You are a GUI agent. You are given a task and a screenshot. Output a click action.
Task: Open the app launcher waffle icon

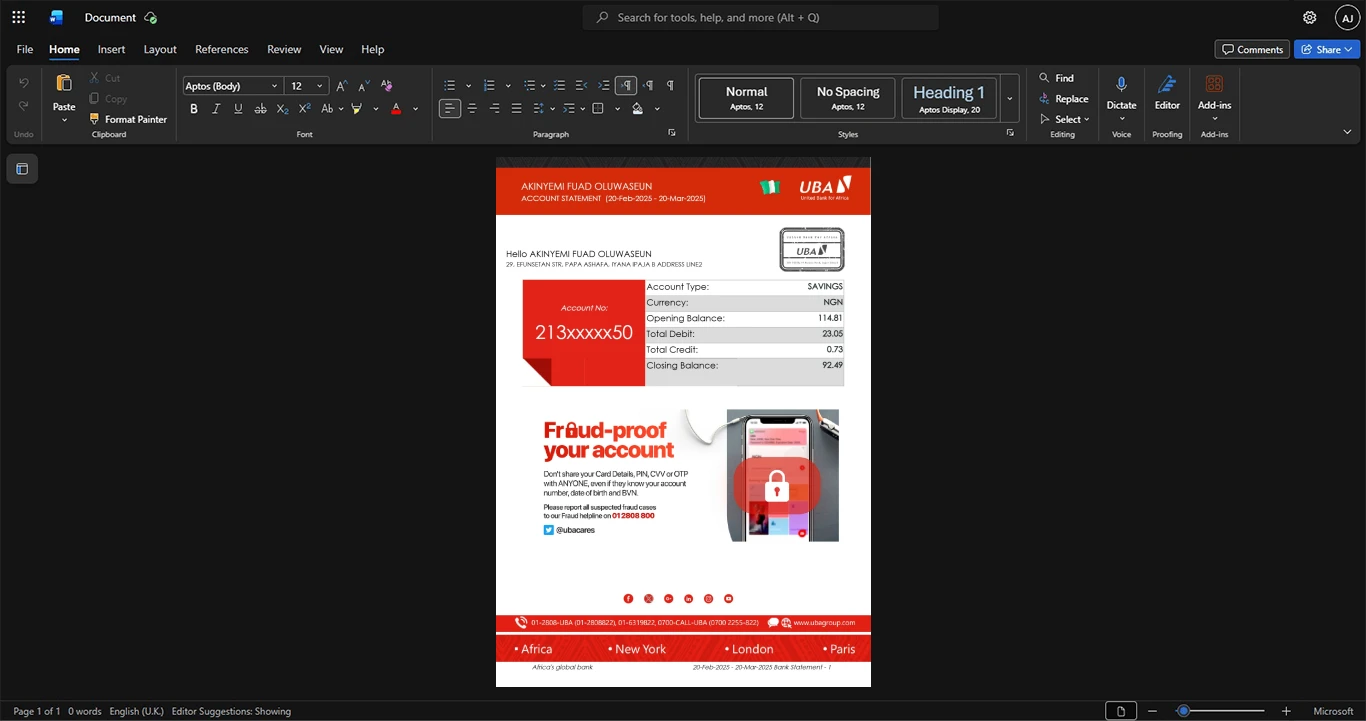click(x=18, y=17)
